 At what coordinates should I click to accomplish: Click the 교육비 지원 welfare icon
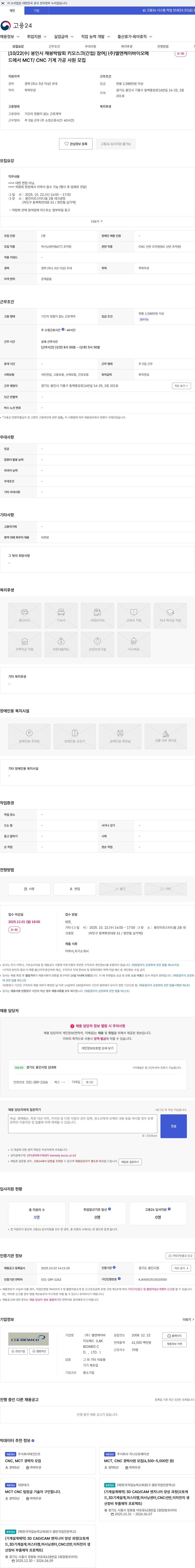click(x=134, y=615)
